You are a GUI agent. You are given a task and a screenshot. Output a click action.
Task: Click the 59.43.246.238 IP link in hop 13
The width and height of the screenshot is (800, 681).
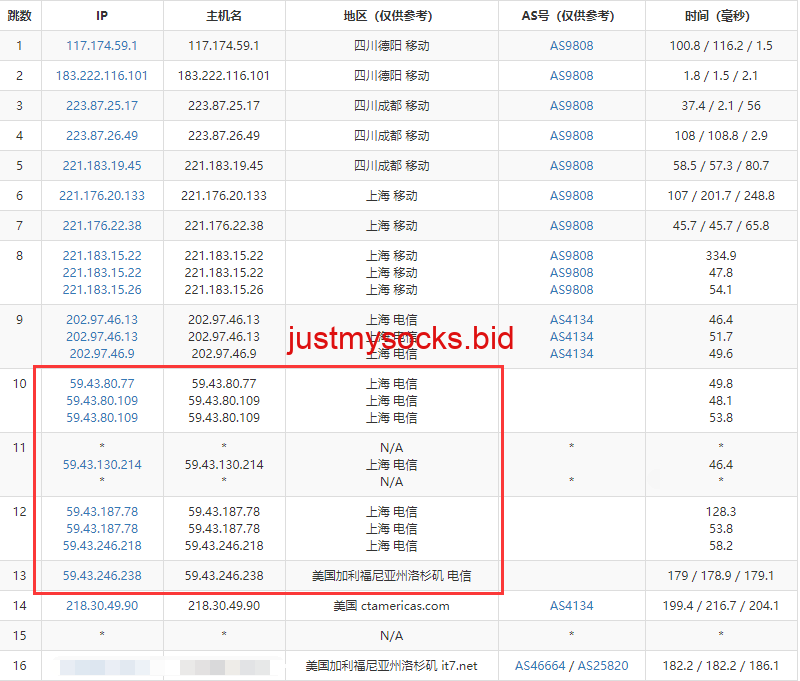tap(102, 576)
